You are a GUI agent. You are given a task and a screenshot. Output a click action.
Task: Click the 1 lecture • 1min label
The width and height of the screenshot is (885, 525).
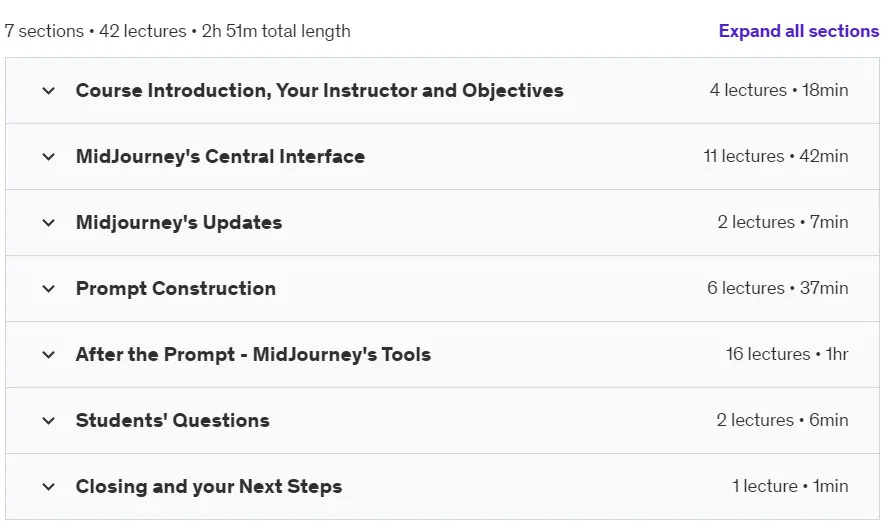click(790, 487)
